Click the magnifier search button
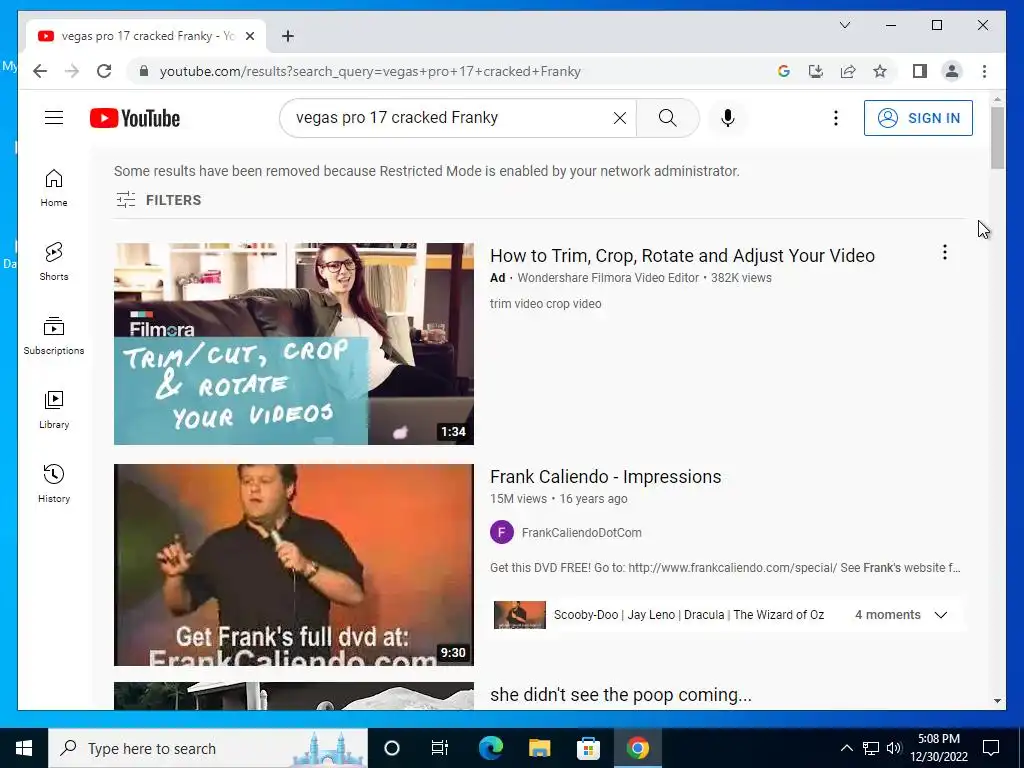The image size is (1024, 768). click(x=667, y=118)
